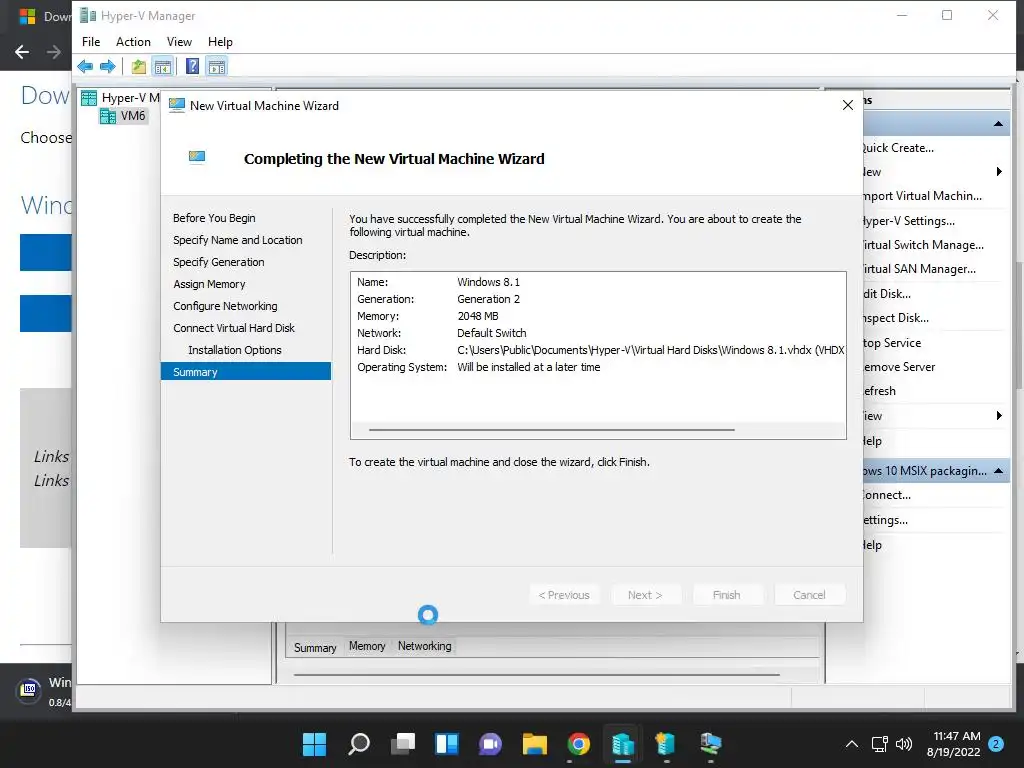The width and height of the screenshot is (1024, 768).
Task: Select the Hyper-V Manager root node icon
Action: tap(89, 98)
